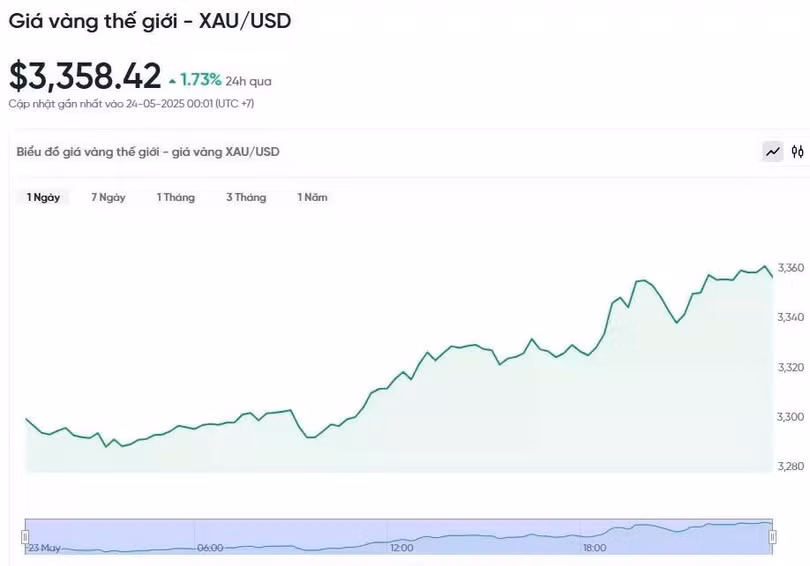
Task: Click the 12:00 marker in the navigator
Action: coord(401,548)
